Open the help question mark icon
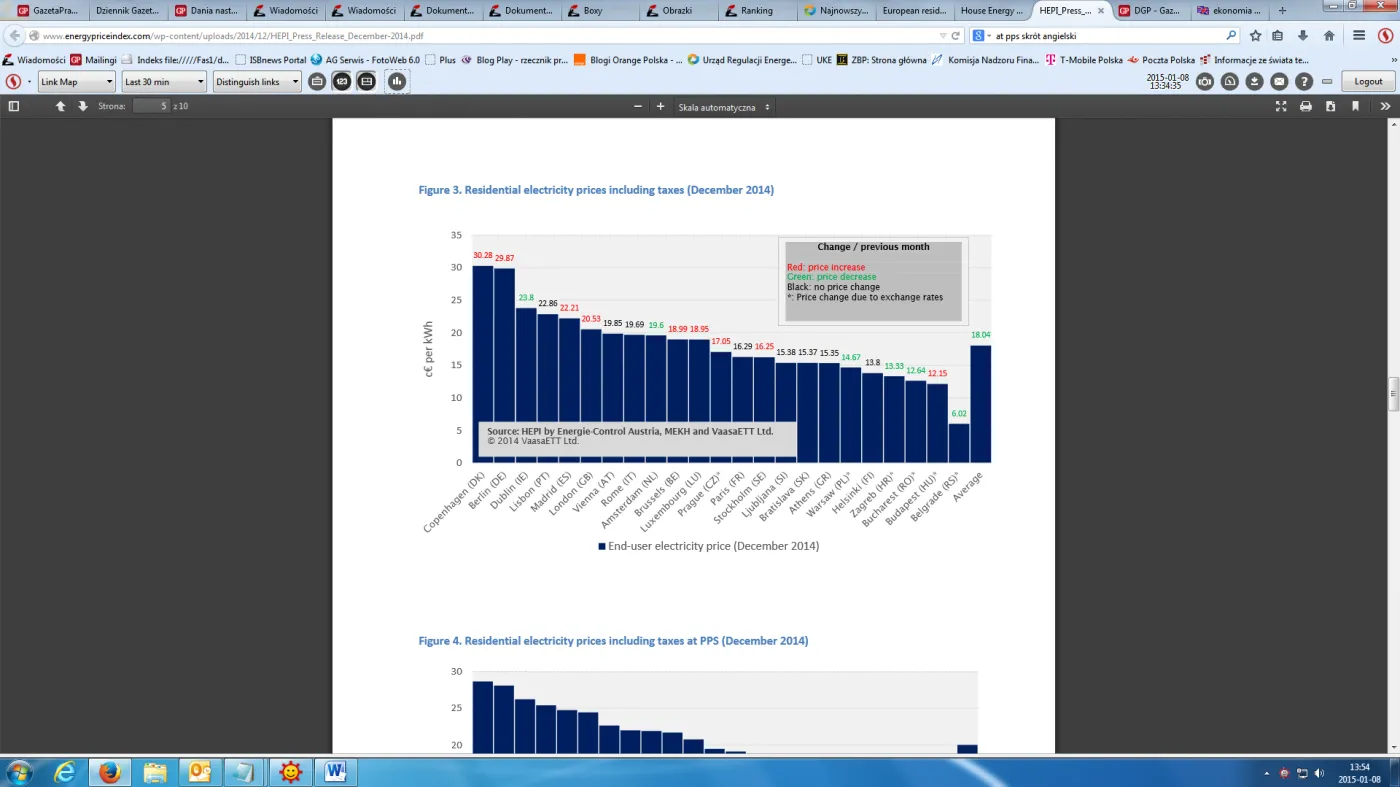Screen dimensions: 1400x787 1304,82
